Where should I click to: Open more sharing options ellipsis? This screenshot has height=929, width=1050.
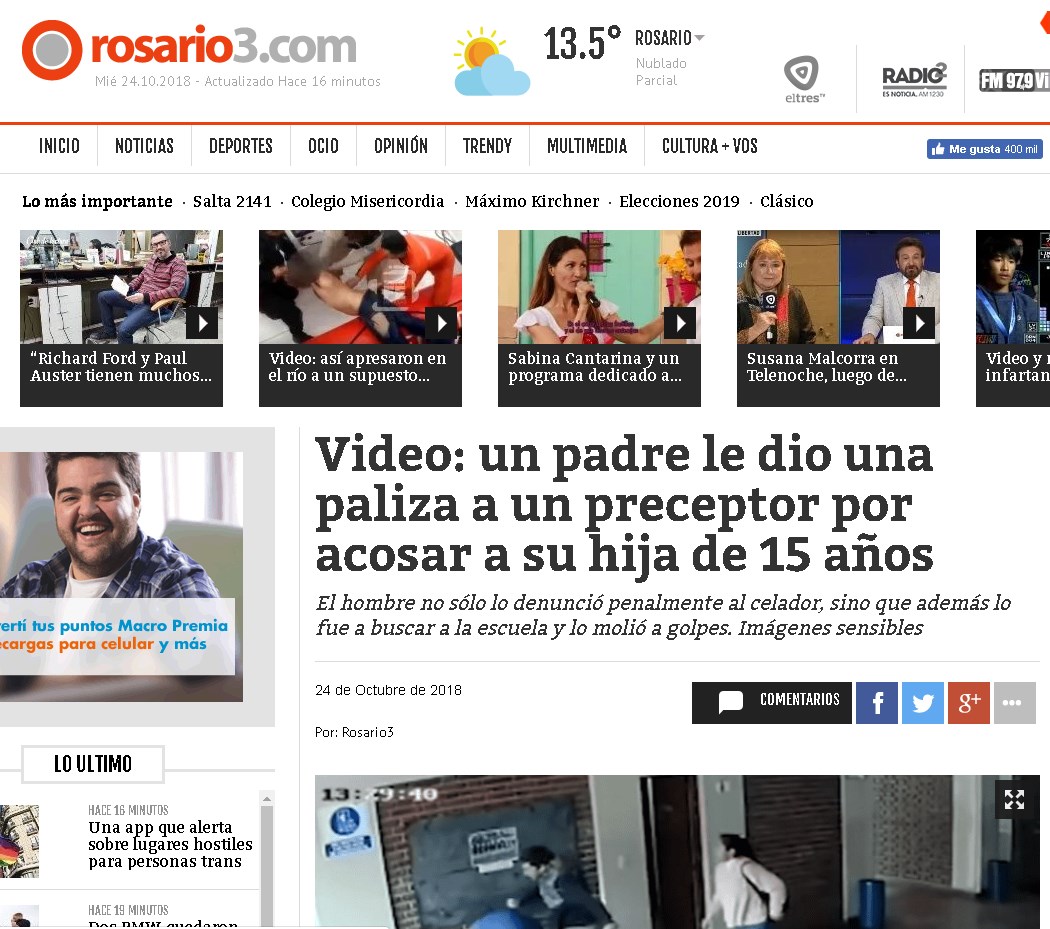1015,703
